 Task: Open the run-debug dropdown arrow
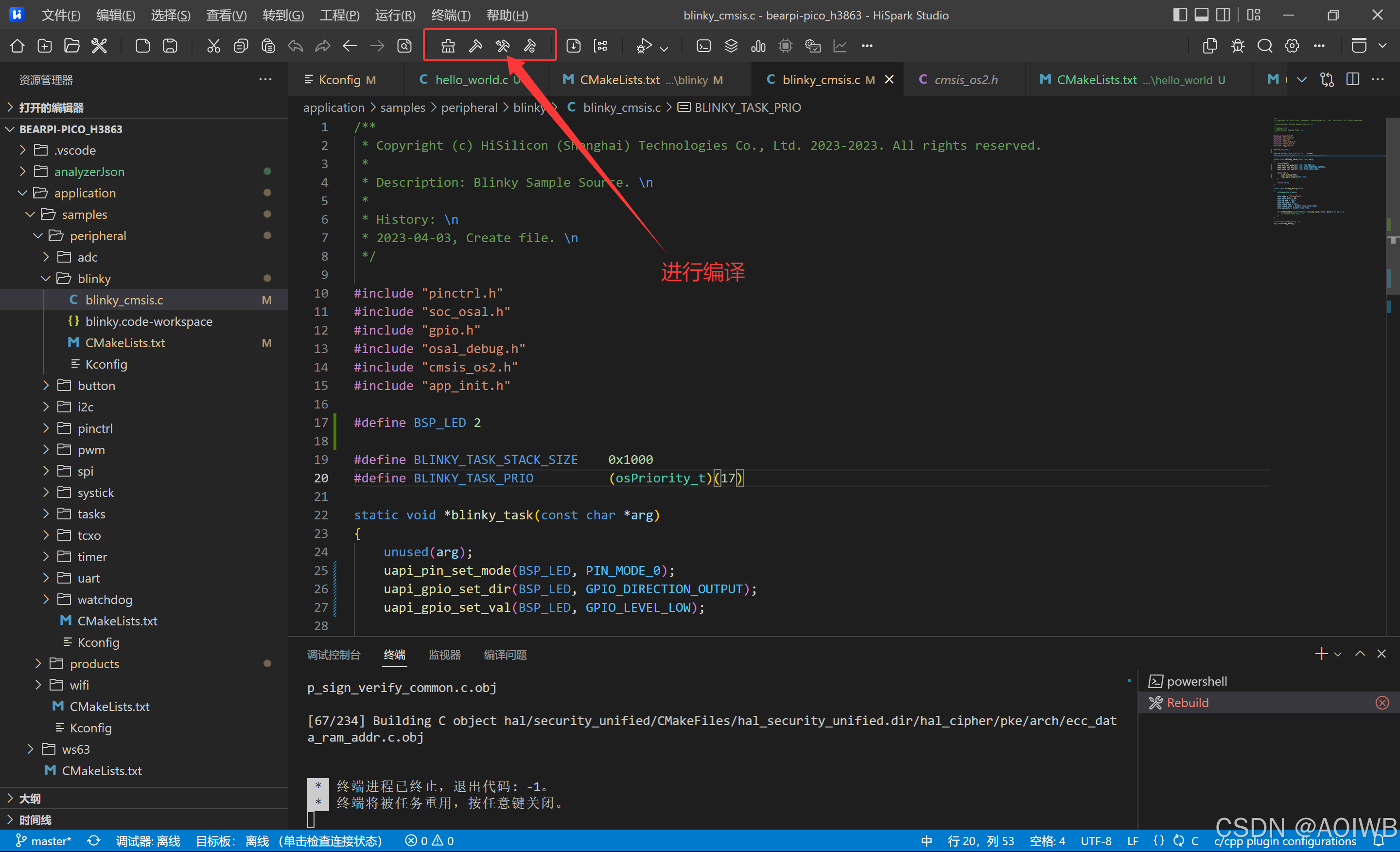[664, 48]
